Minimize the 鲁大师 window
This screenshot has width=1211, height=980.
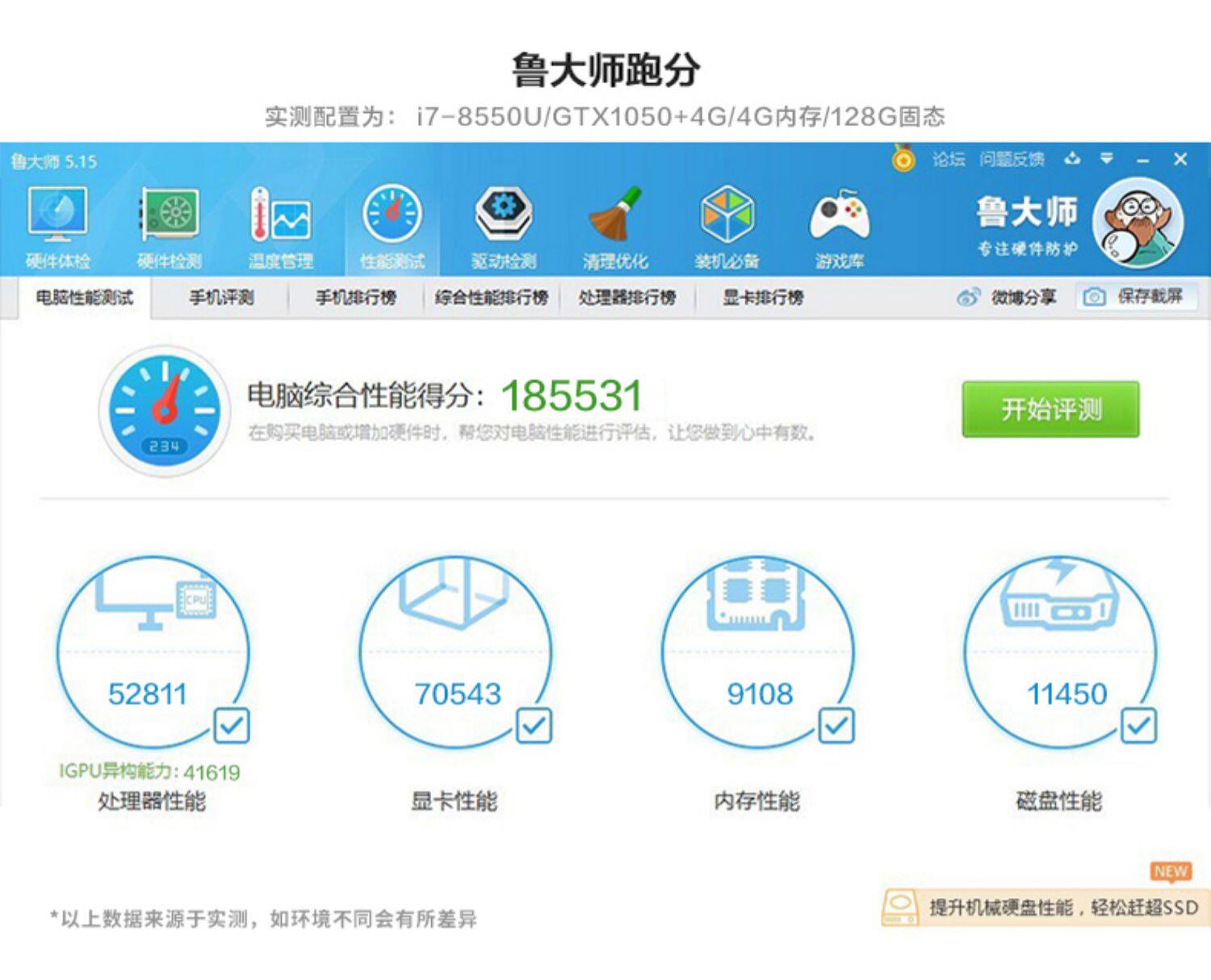click(1142, 160)
